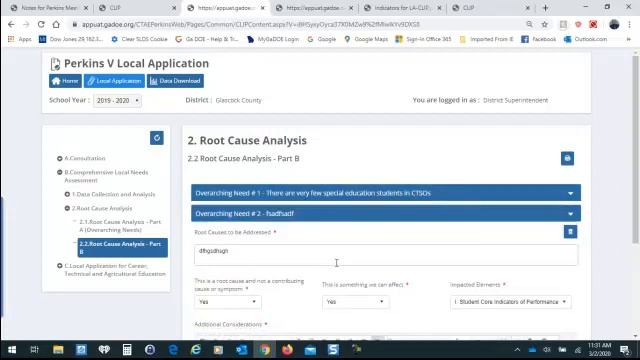640x360 pixels.
Task: Click the address bar URL
Action: (251, 24)
